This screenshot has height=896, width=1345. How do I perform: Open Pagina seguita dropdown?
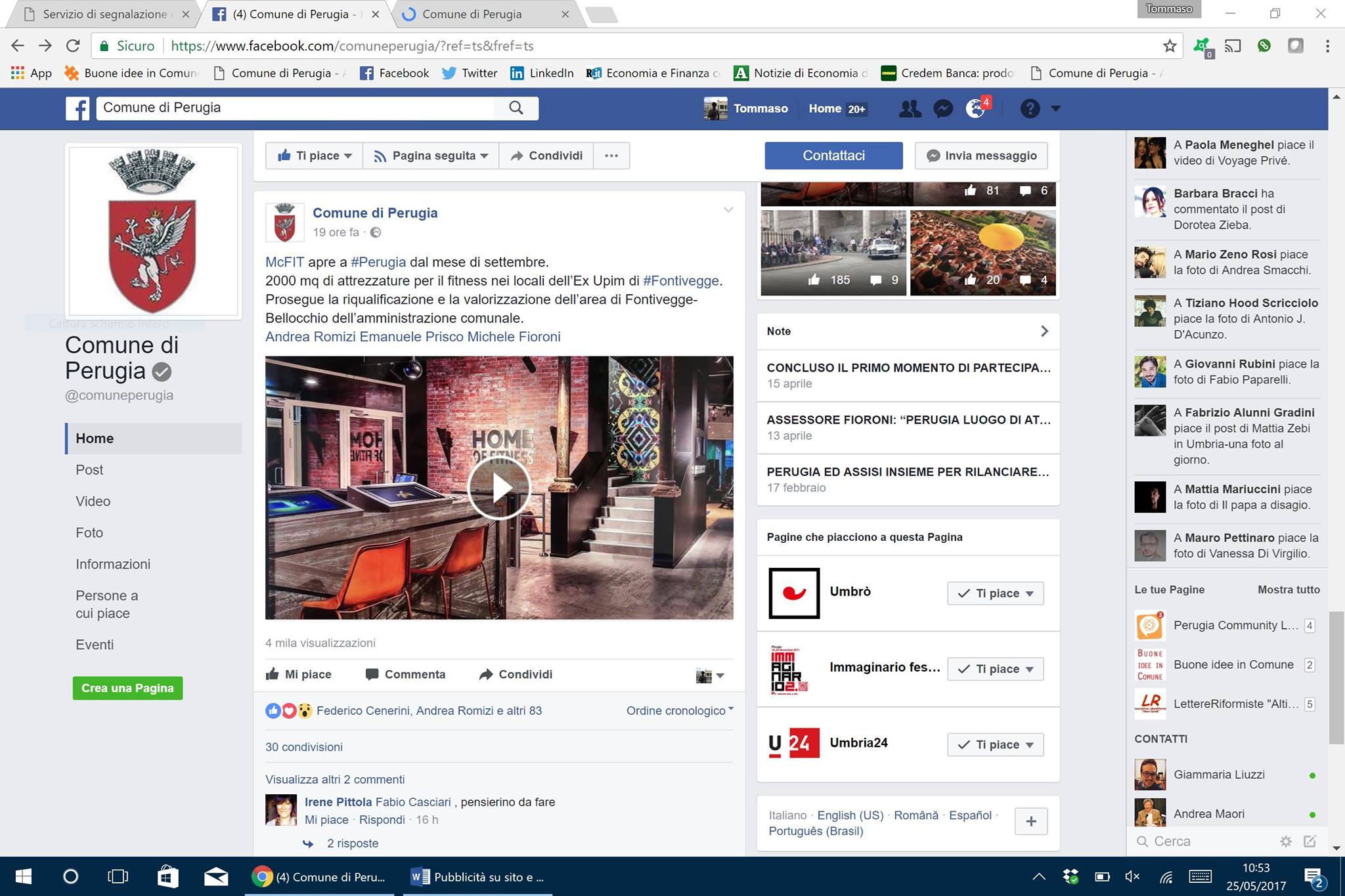[431, 156]
